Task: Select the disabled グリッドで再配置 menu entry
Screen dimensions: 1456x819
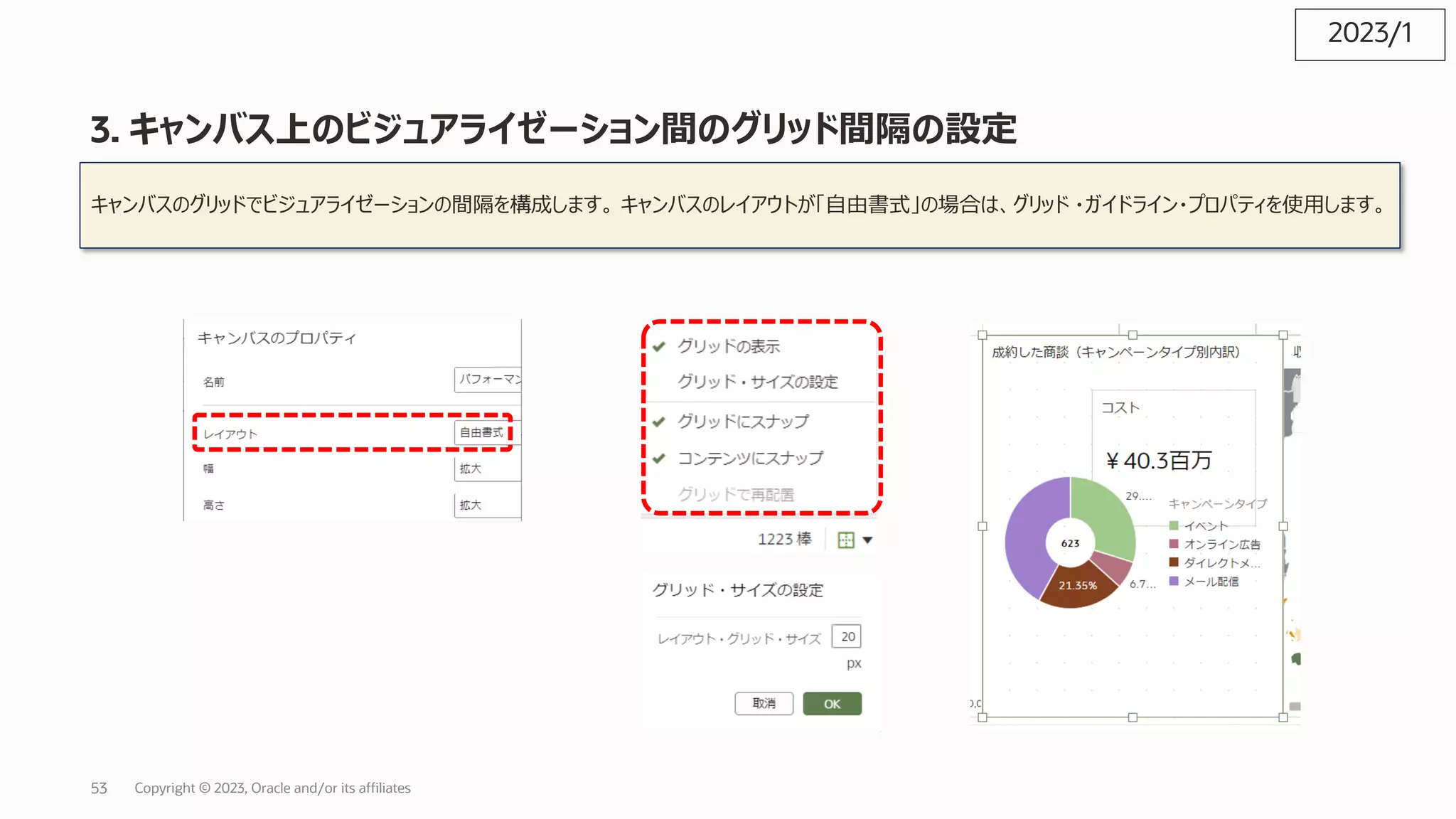Action: click(735, 495)
